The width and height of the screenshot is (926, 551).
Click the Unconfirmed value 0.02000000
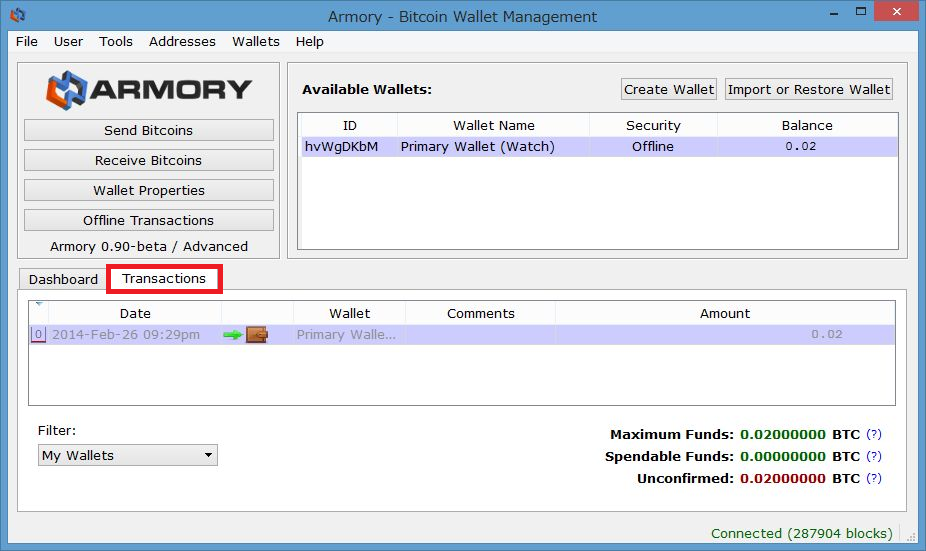782,478
